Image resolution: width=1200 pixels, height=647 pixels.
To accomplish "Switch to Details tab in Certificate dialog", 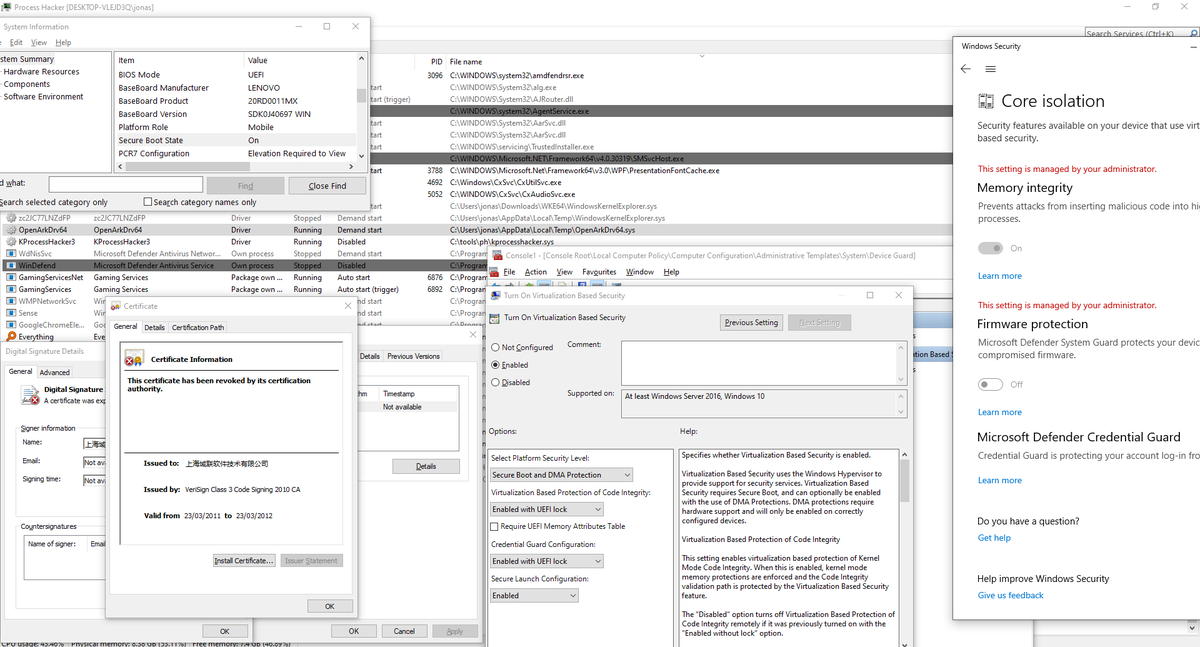I will coord(154,327).
